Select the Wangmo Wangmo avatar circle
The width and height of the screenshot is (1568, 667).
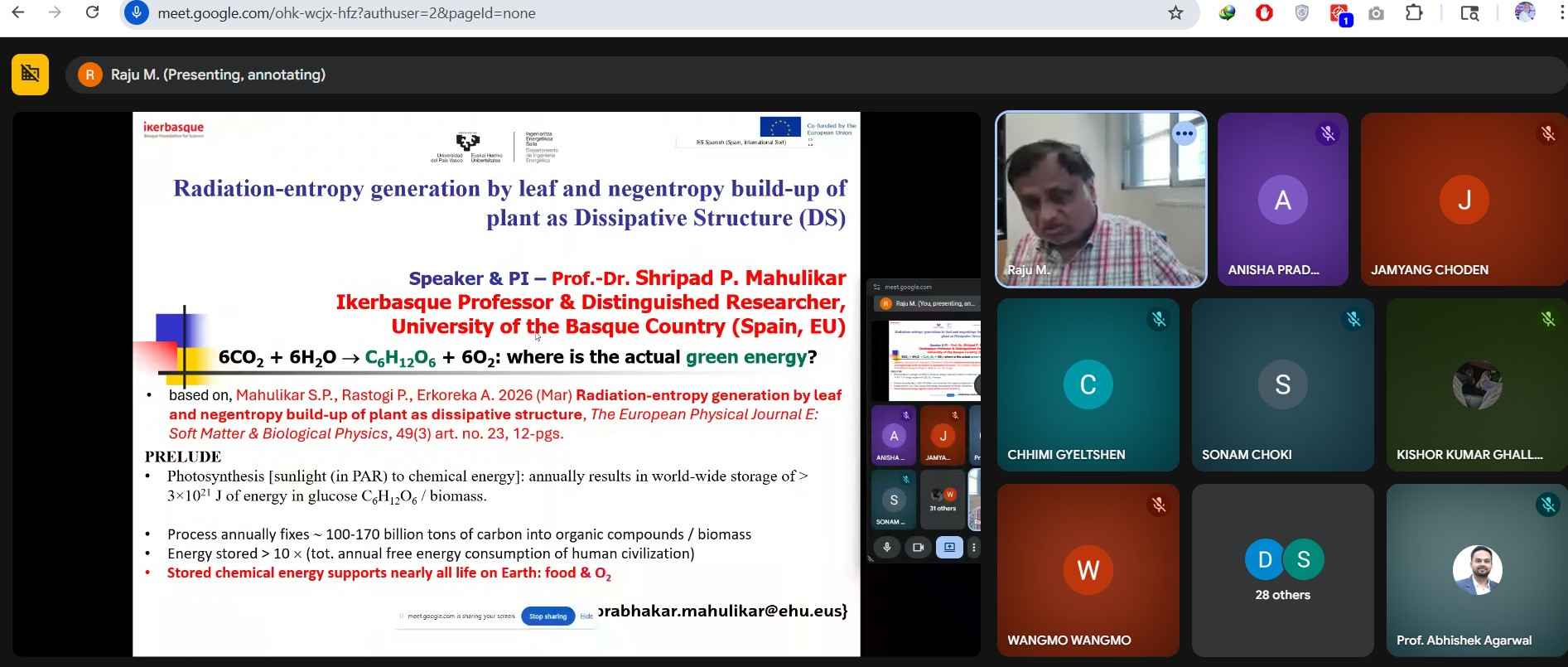(x=1088, y=570)
